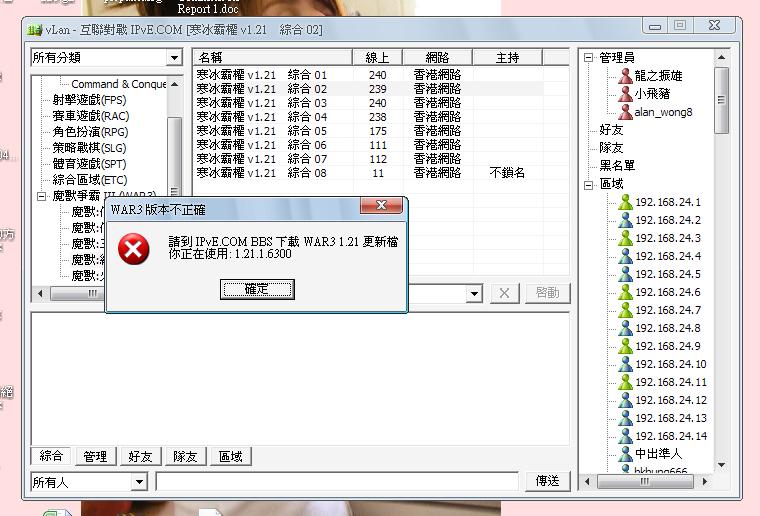This screenshot has width=760, height=516.
Task: Close the WAR3 版本不正確 dialog
Action: [381, 205]
